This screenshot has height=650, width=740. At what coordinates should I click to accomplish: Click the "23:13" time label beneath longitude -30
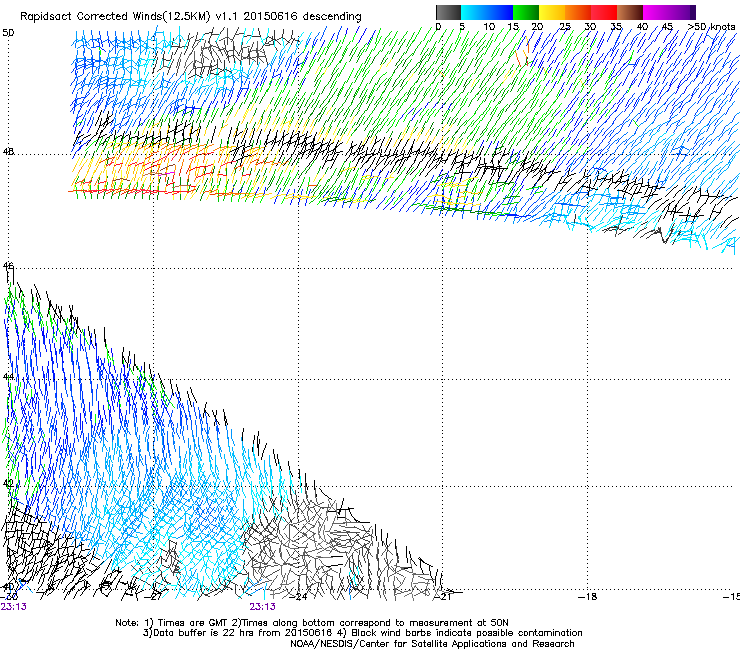click(14, 607)
